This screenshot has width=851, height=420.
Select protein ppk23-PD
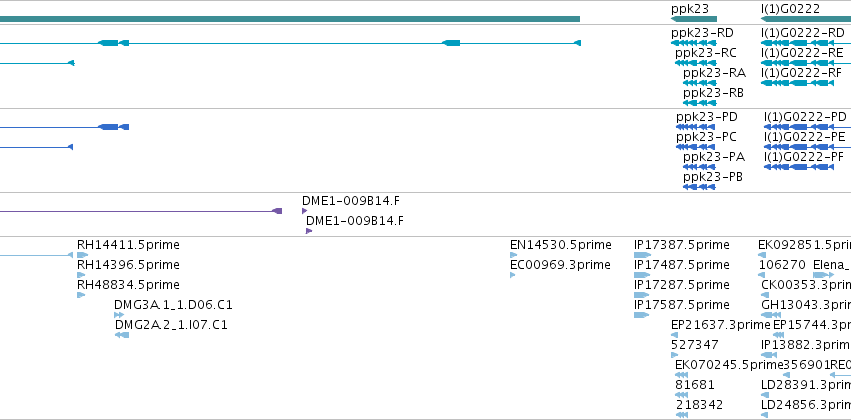click(707, 117)
